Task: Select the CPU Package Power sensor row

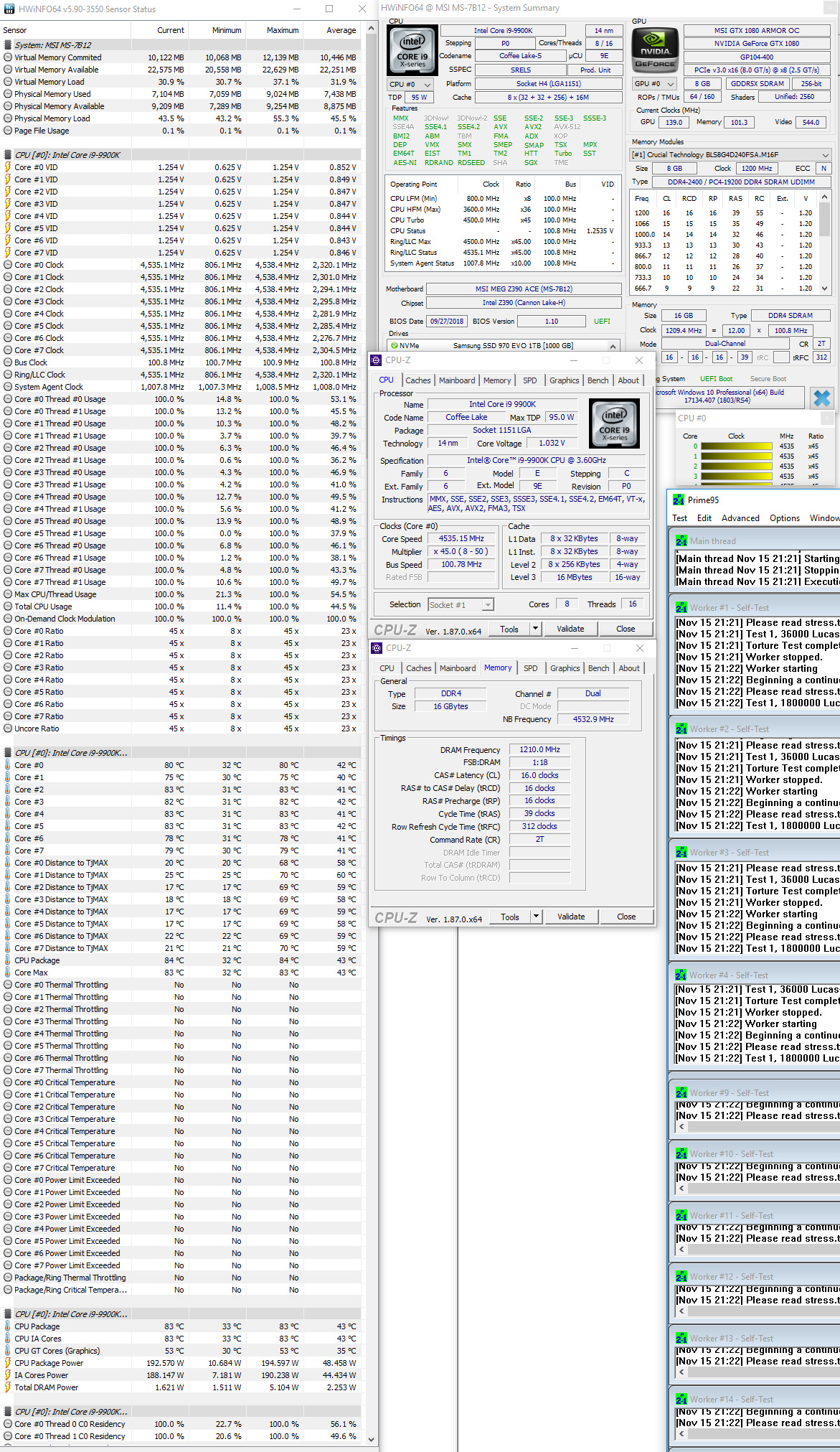Action: click(x=181, y=1363)
